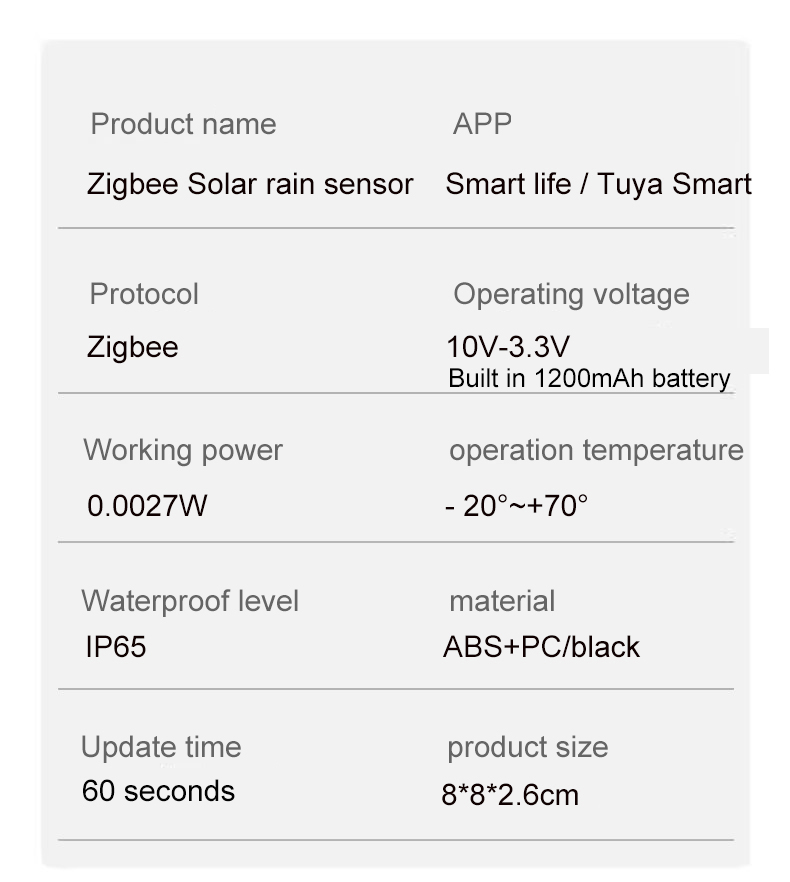Click the operation temperature heading
790x882 pixels.
click(x=596, y=451)
